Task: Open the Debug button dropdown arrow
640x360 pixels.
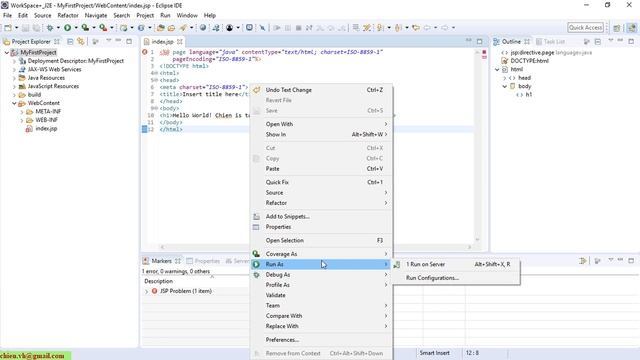Action: click(x=58, y=28)
